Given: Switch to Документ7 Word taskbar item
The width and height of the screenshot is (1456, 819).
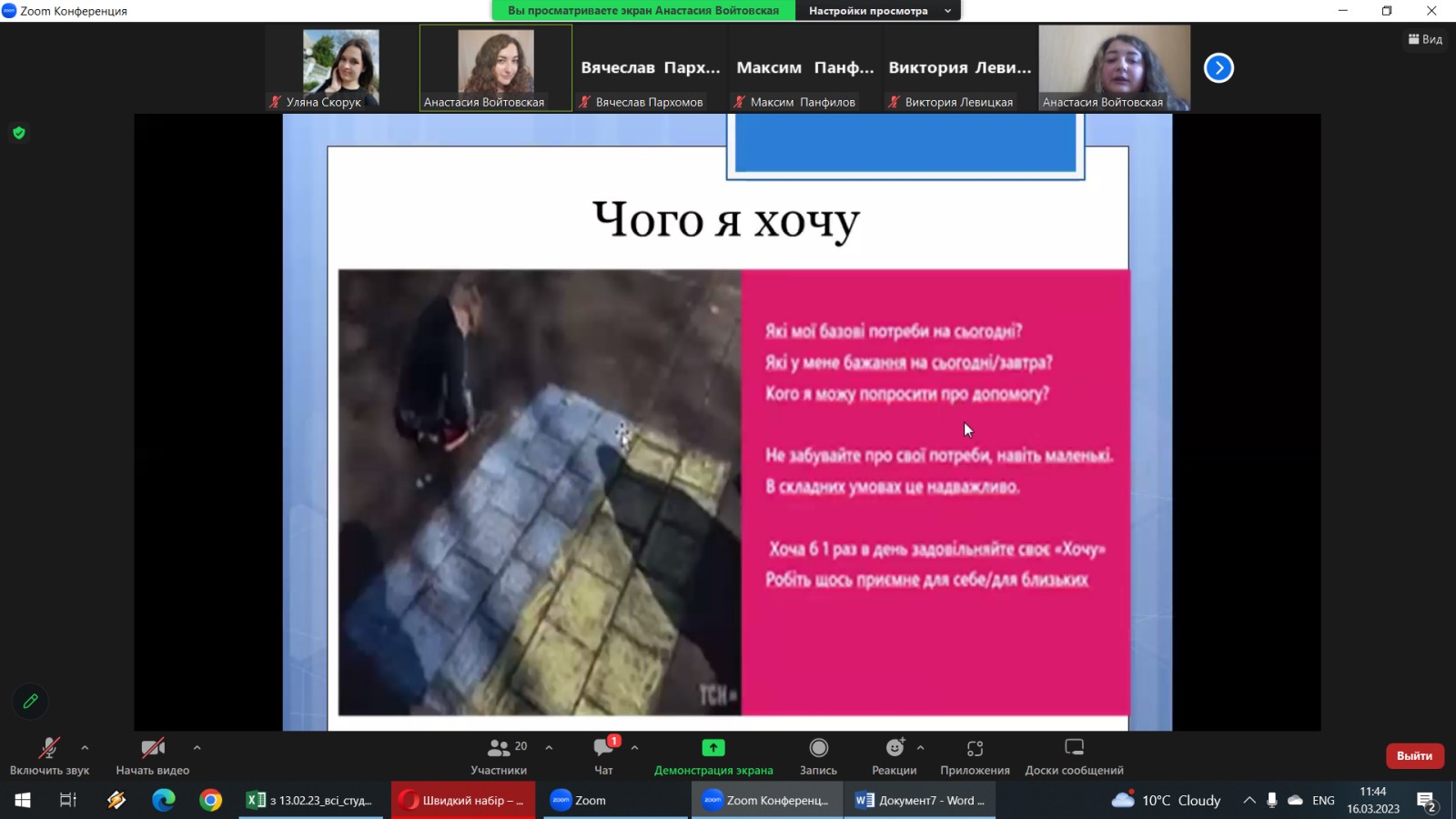Looking at the screenshot, I should pos(920,801).
